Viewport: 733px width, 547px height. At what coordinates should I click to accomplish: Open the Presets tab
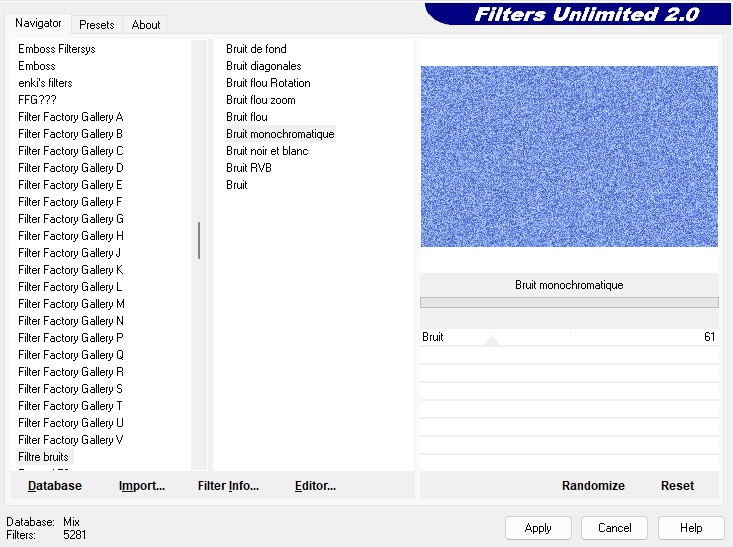pos(97,25)
